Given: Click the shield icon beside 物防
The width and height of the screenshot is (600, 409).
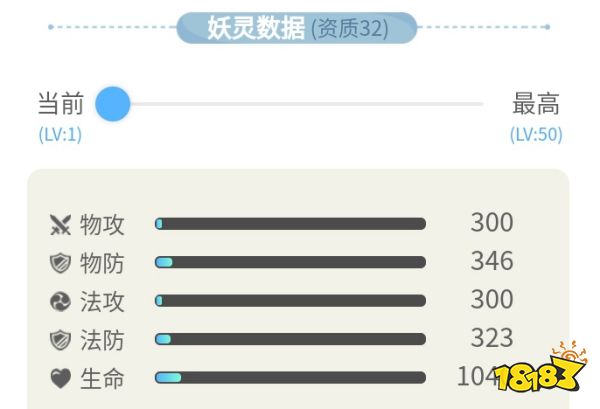Looking at the screenshot, I should (60, 263).
